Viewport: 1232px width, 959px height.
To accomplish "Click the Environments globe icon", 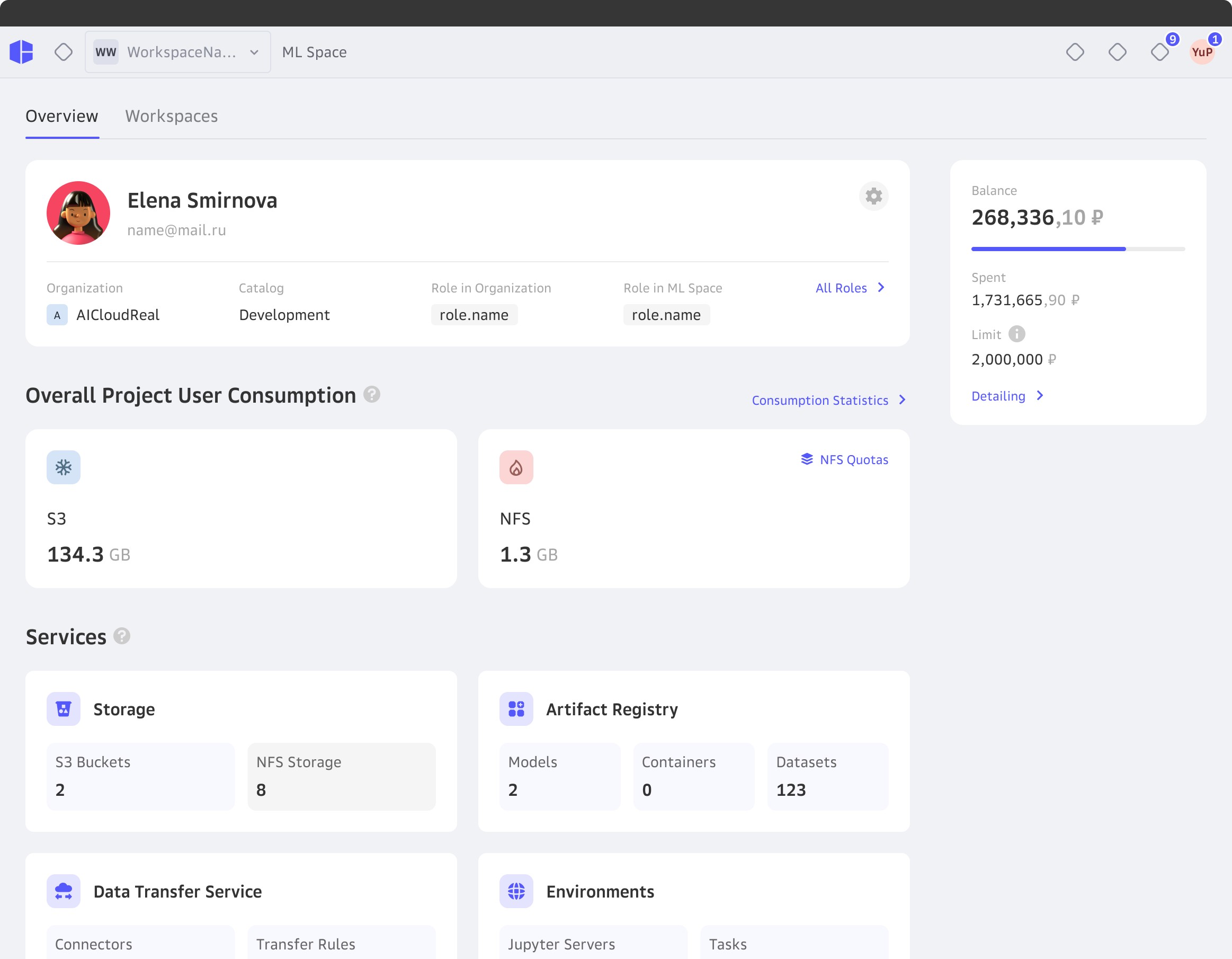I will (x=516, y=891).
